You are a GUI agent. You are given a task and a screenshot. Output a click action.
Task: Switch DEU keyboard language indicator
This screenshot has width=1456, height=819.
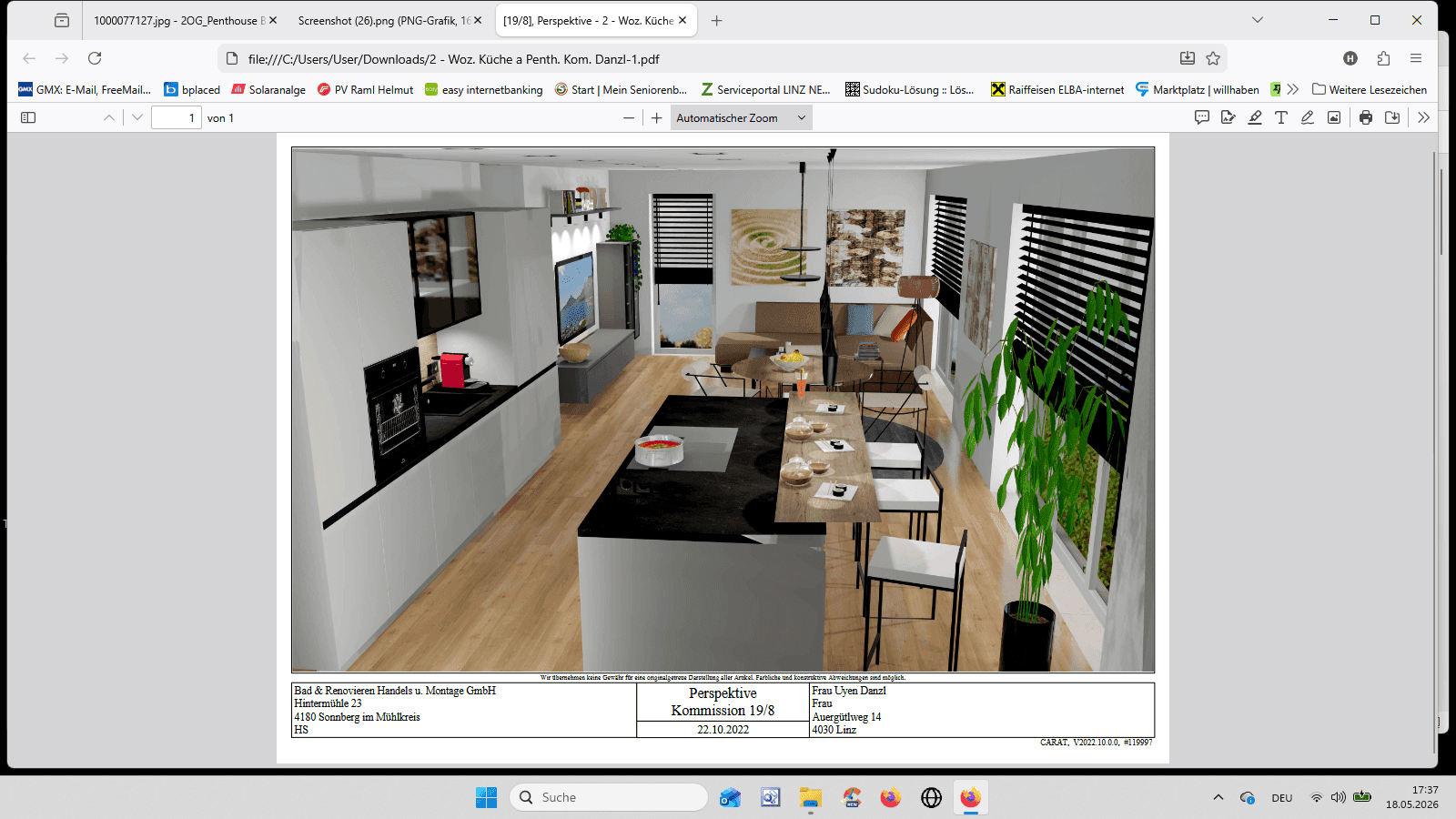(1282, 798)
